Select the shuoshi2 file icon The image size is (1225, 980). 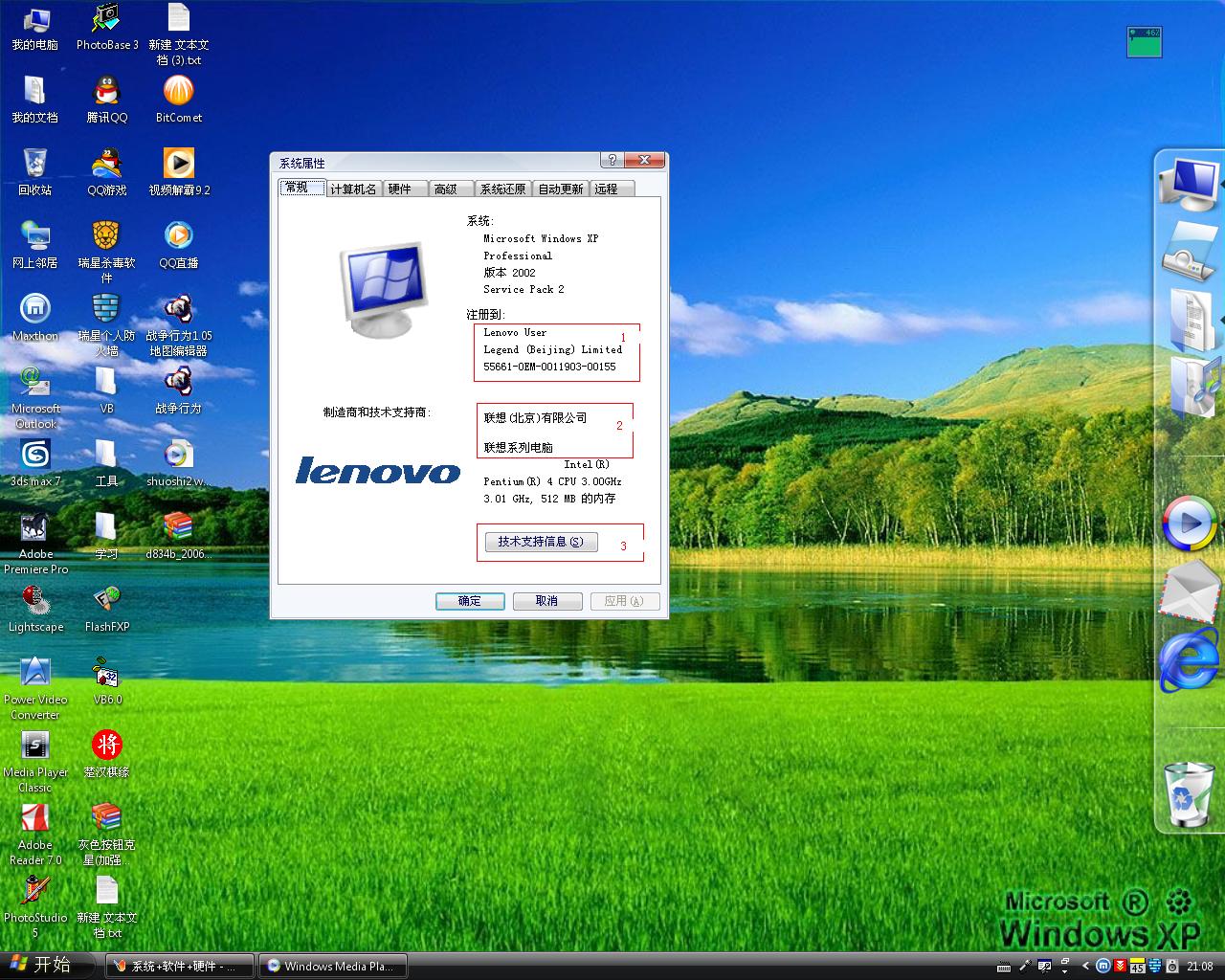[179, 463]
